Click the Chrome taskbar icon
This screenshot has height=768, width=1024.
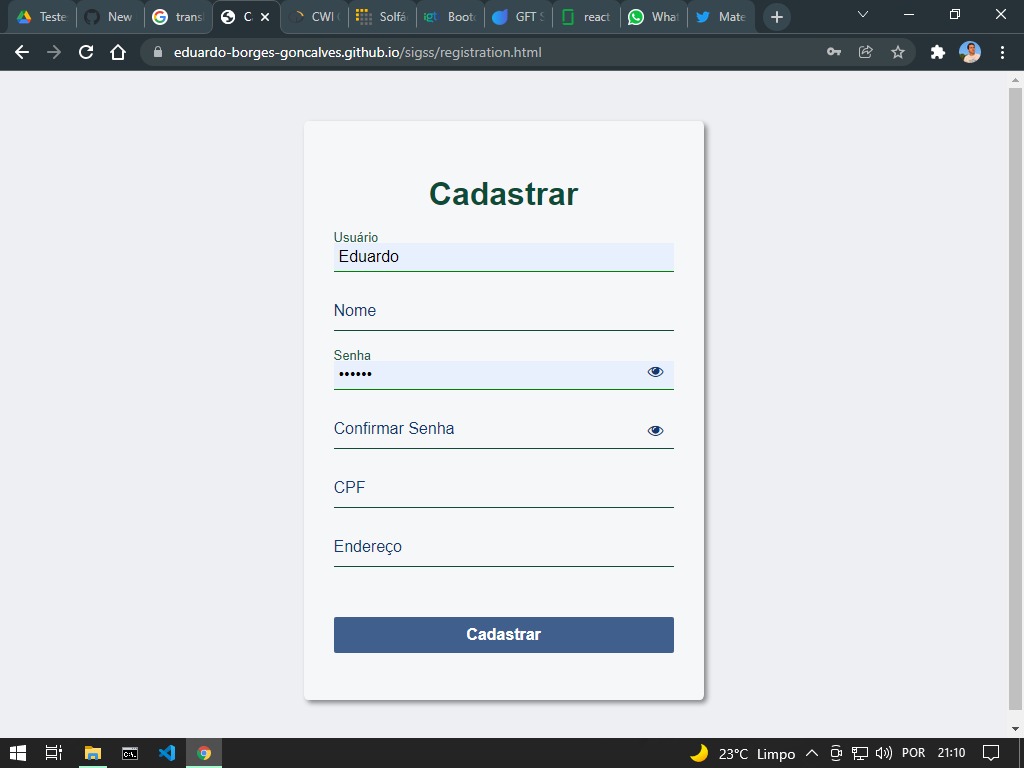(x=204, y=753)
